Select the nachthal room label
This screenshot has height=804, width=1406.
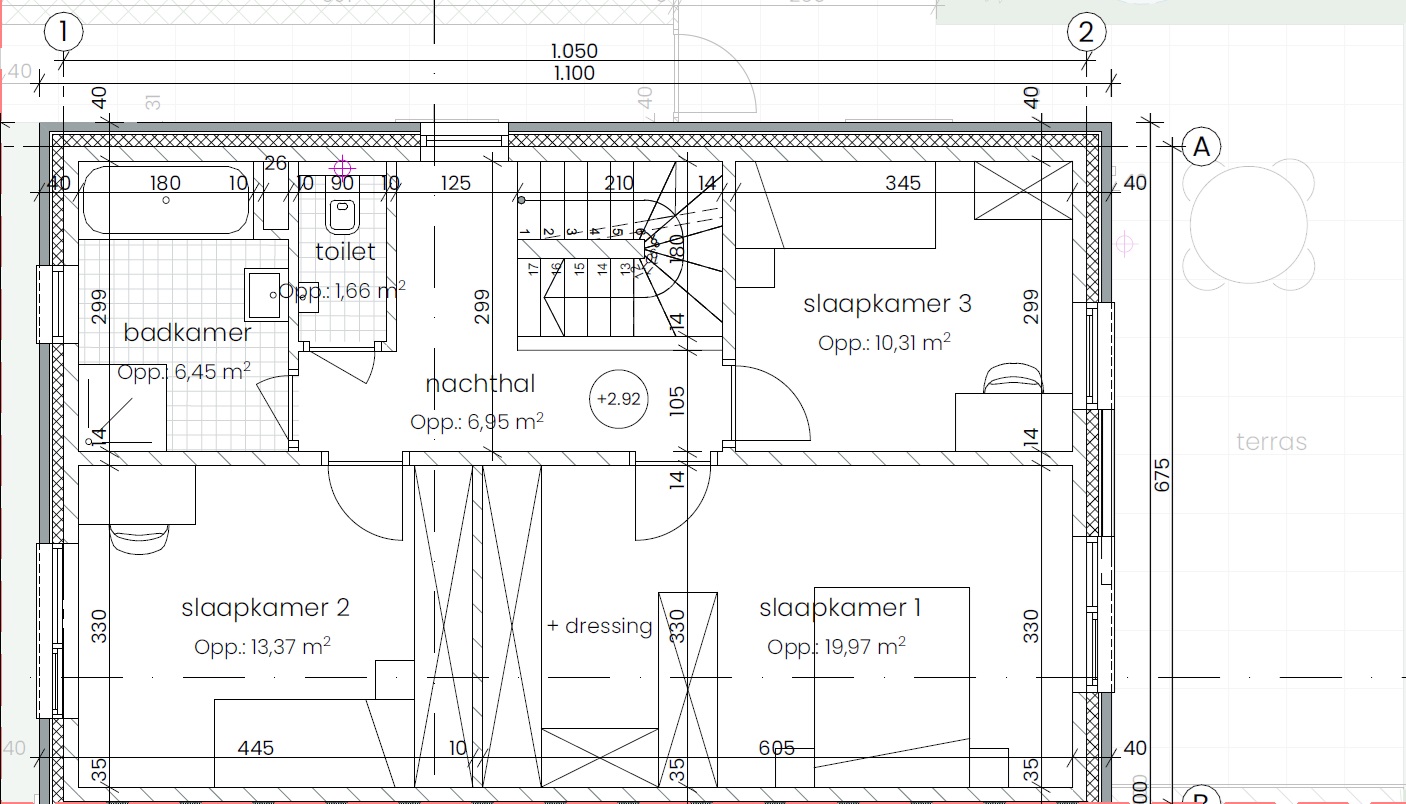point(480,383)
